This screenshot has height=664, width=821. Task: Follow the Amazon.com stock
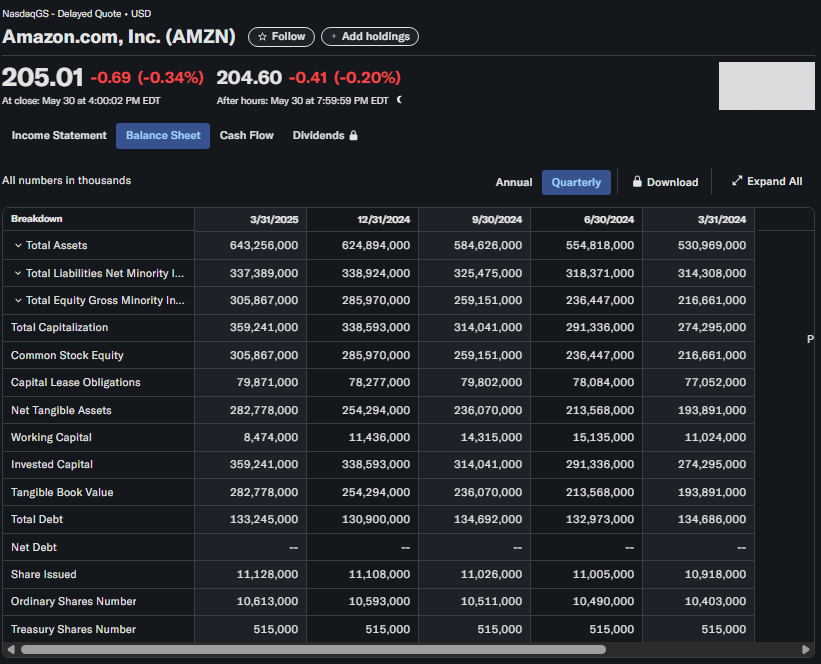pos(281,37)
